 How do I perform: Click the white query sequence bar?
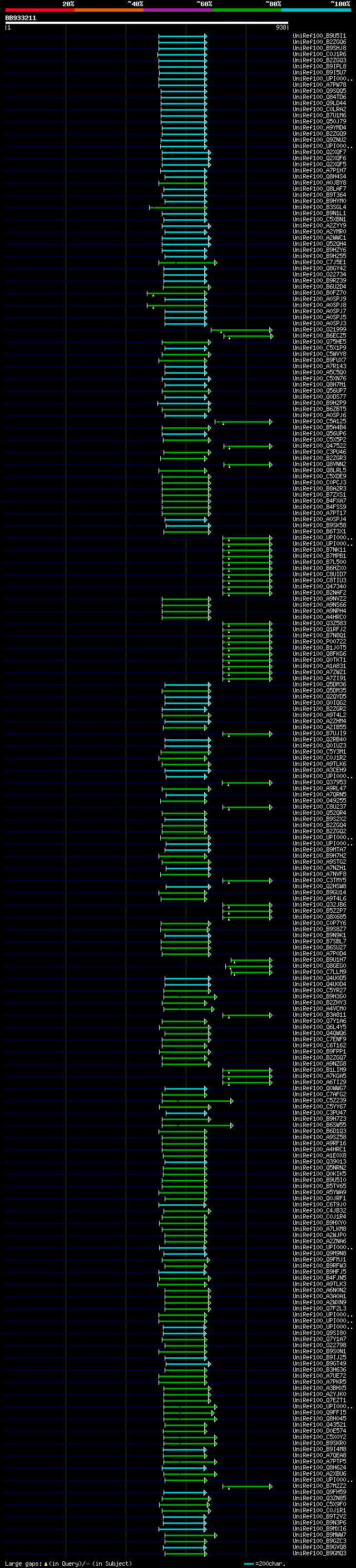[x=147, y=23]
